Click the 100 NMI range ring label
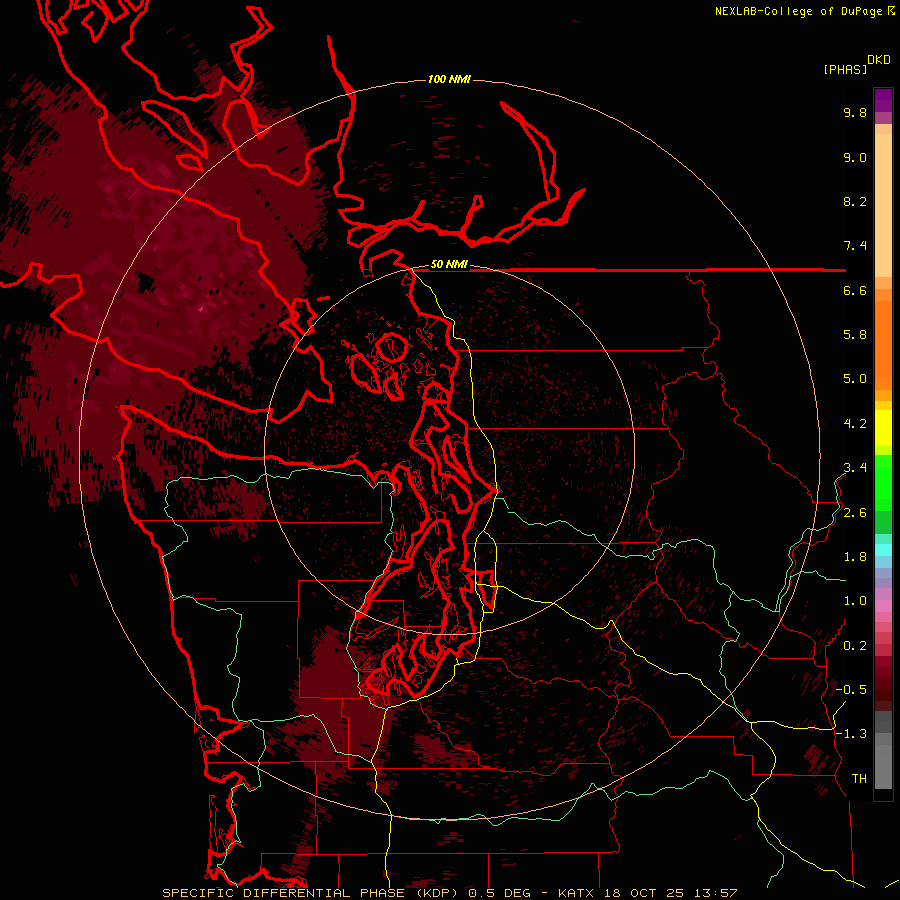Viewport: 900px width, 900px height. pyautogui.click(x=449, y=79)
